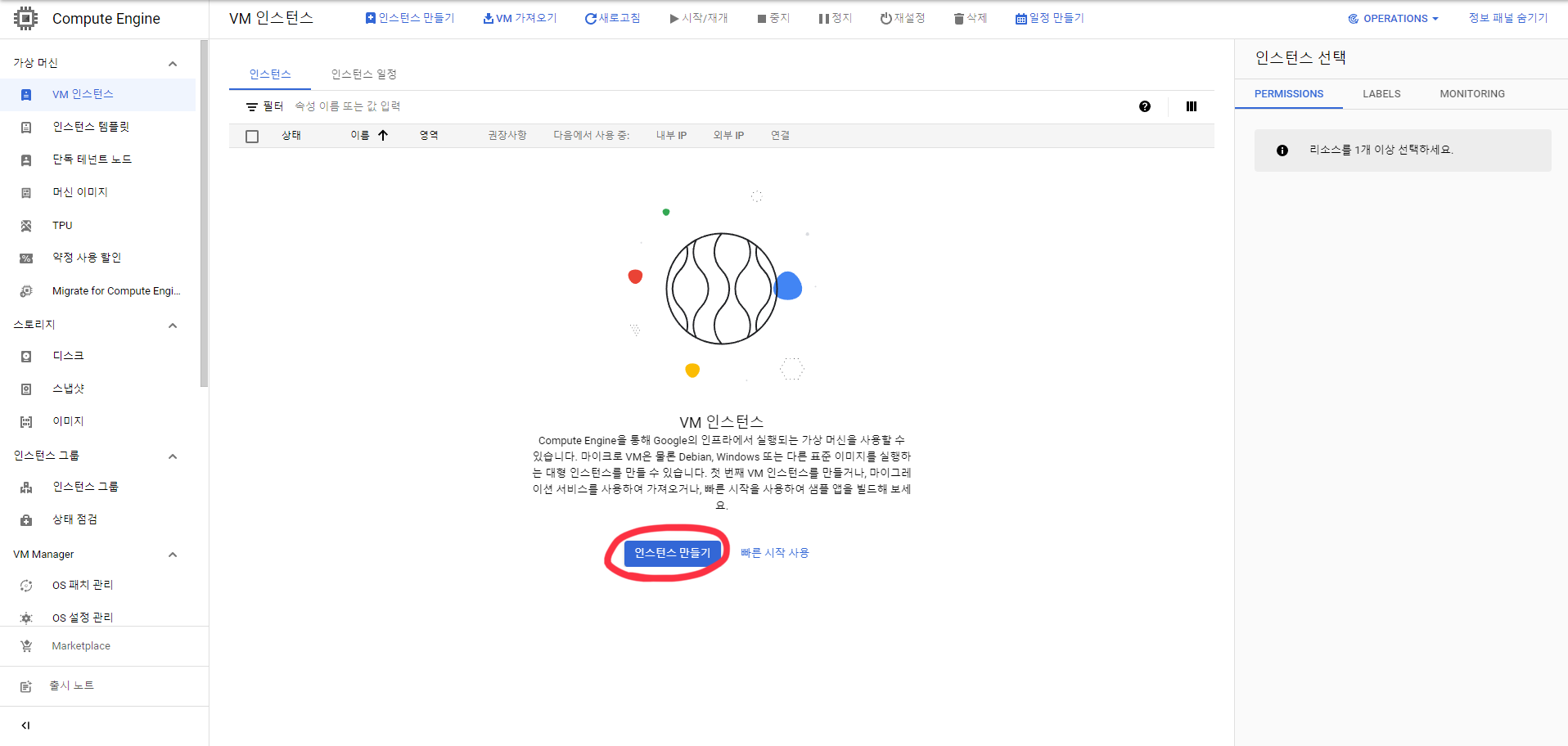Click the info icon in the permissions panel
The image size is (1568, 746).
point(1282,151)
